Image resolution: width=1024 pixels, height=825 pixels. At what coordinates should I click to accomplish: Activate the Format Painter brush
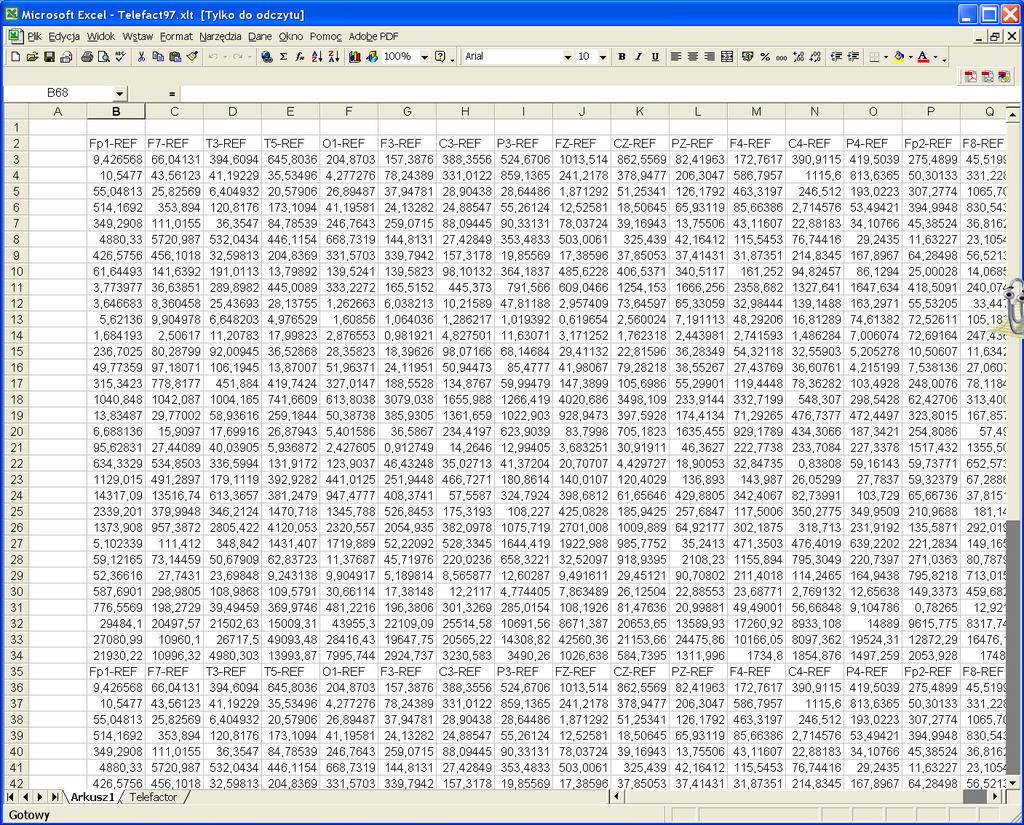point(192,57)
